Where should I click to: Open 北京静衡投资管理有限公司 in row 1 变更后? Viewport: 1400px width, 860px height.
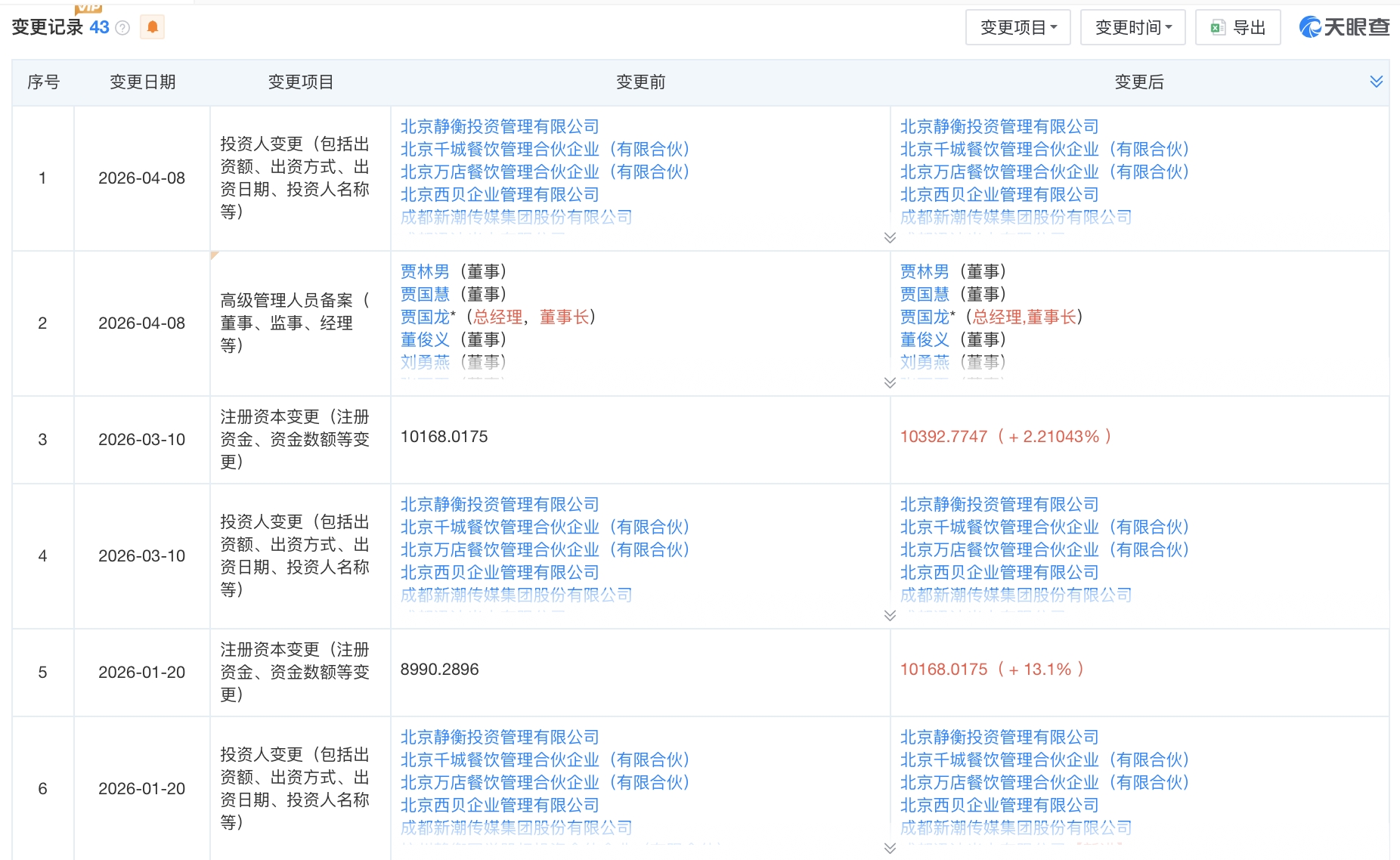(999, 126)
